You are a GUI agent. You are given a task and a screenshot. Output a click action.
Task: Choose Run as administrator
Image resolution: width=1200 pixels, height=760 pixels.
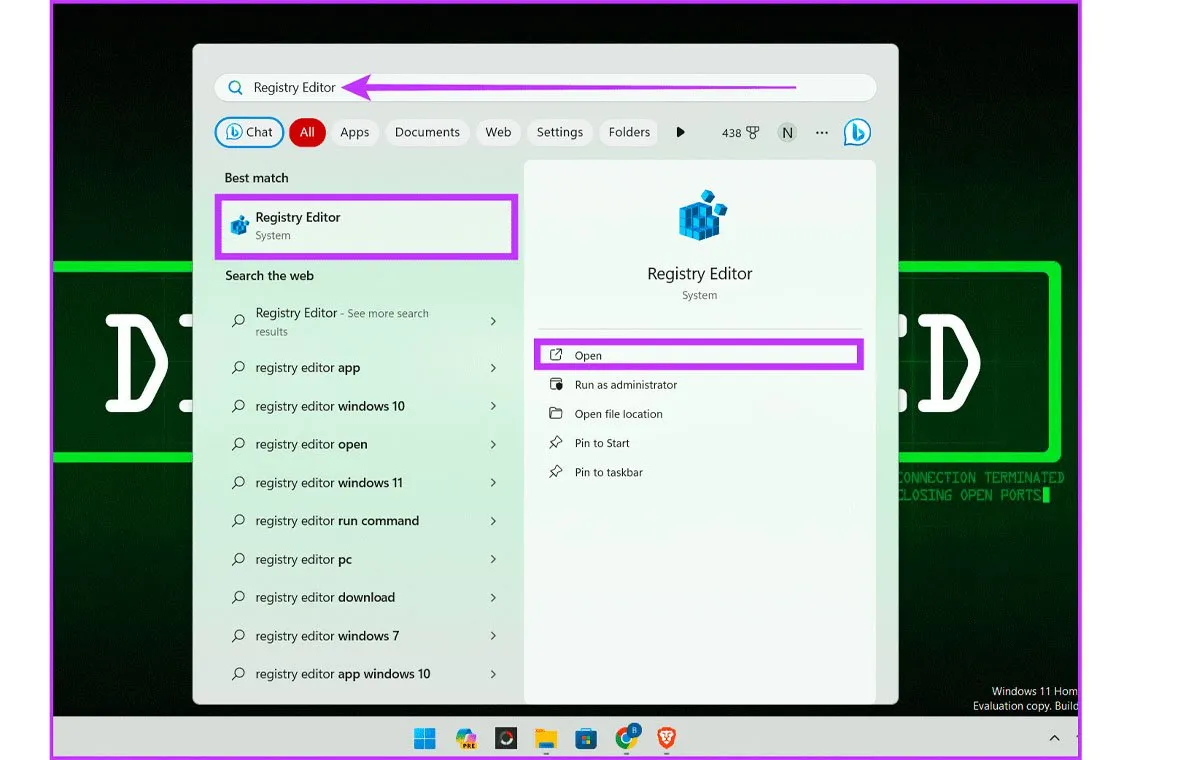pos(625,385)
